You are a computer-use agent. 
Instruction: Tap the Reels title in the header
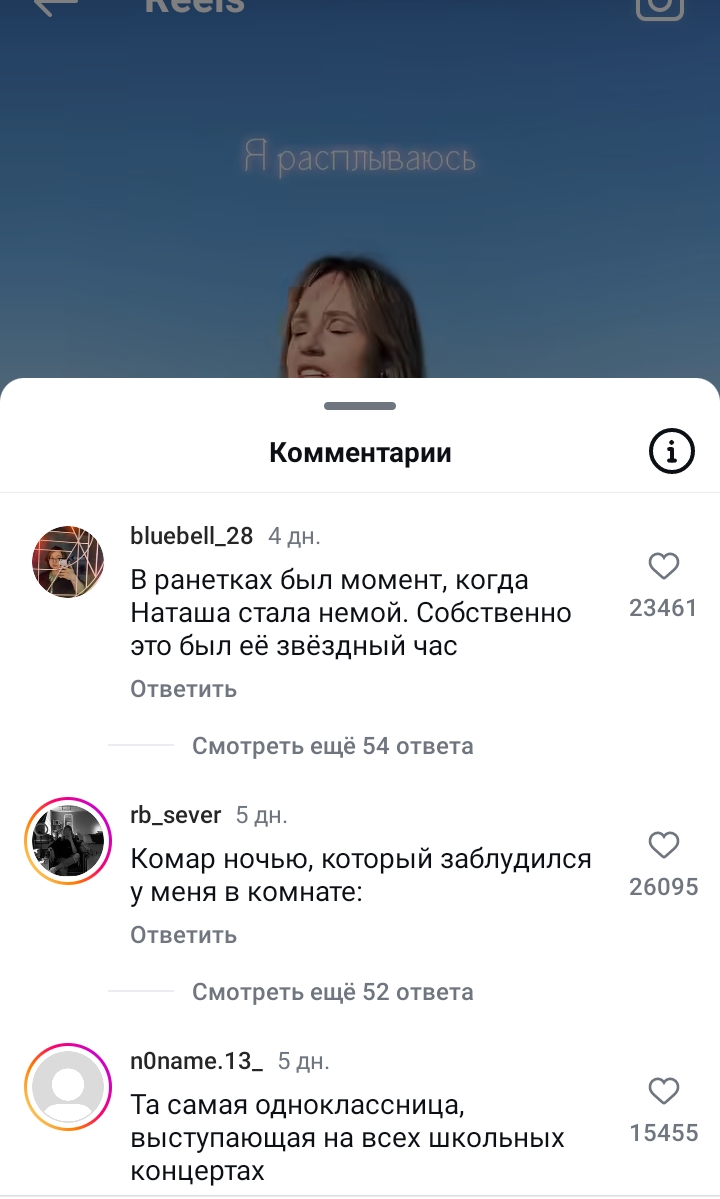pyautogui.click(x=195, y=7)
